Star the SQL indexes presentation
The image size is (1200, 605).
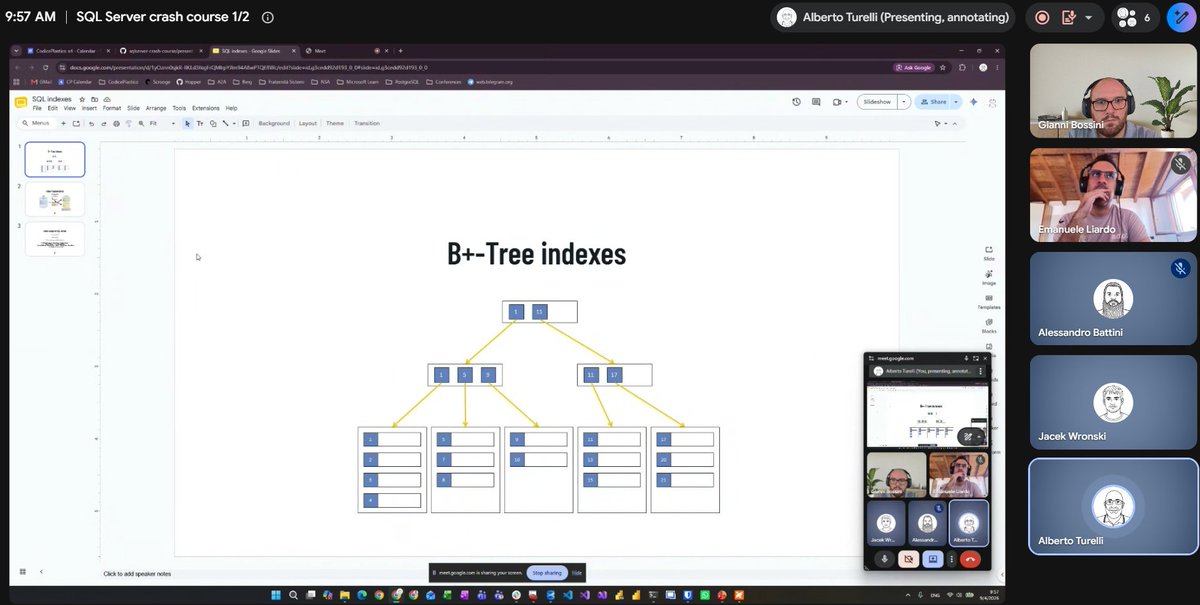point(82,99)
